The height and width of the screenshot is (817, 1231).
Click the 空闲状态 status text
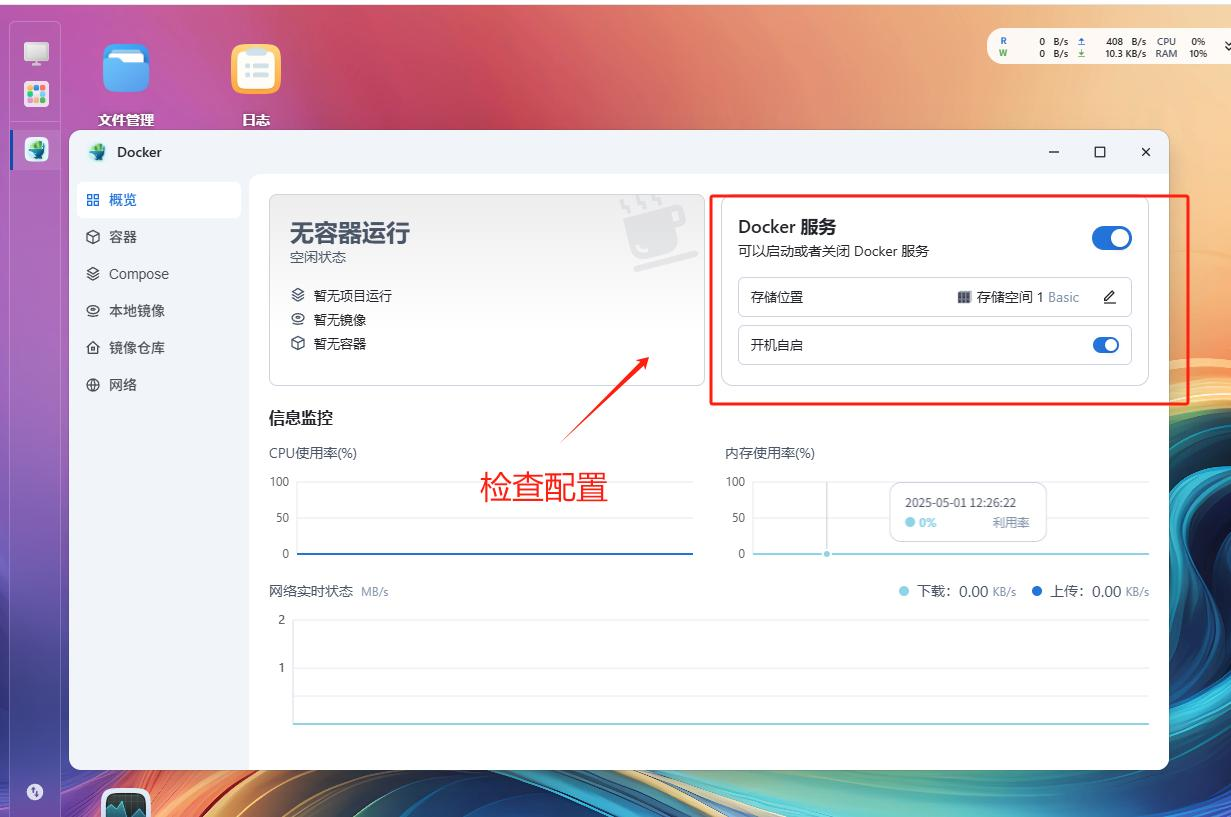[x=318, y=257]
